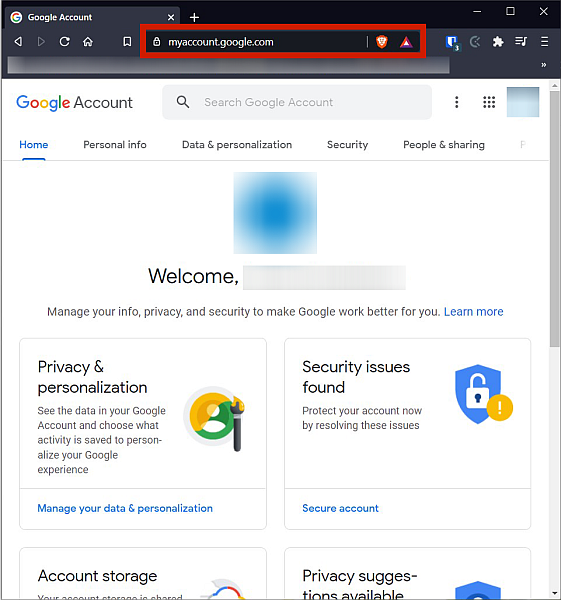Click the security shield warning icon

click(x=484, y=395)
